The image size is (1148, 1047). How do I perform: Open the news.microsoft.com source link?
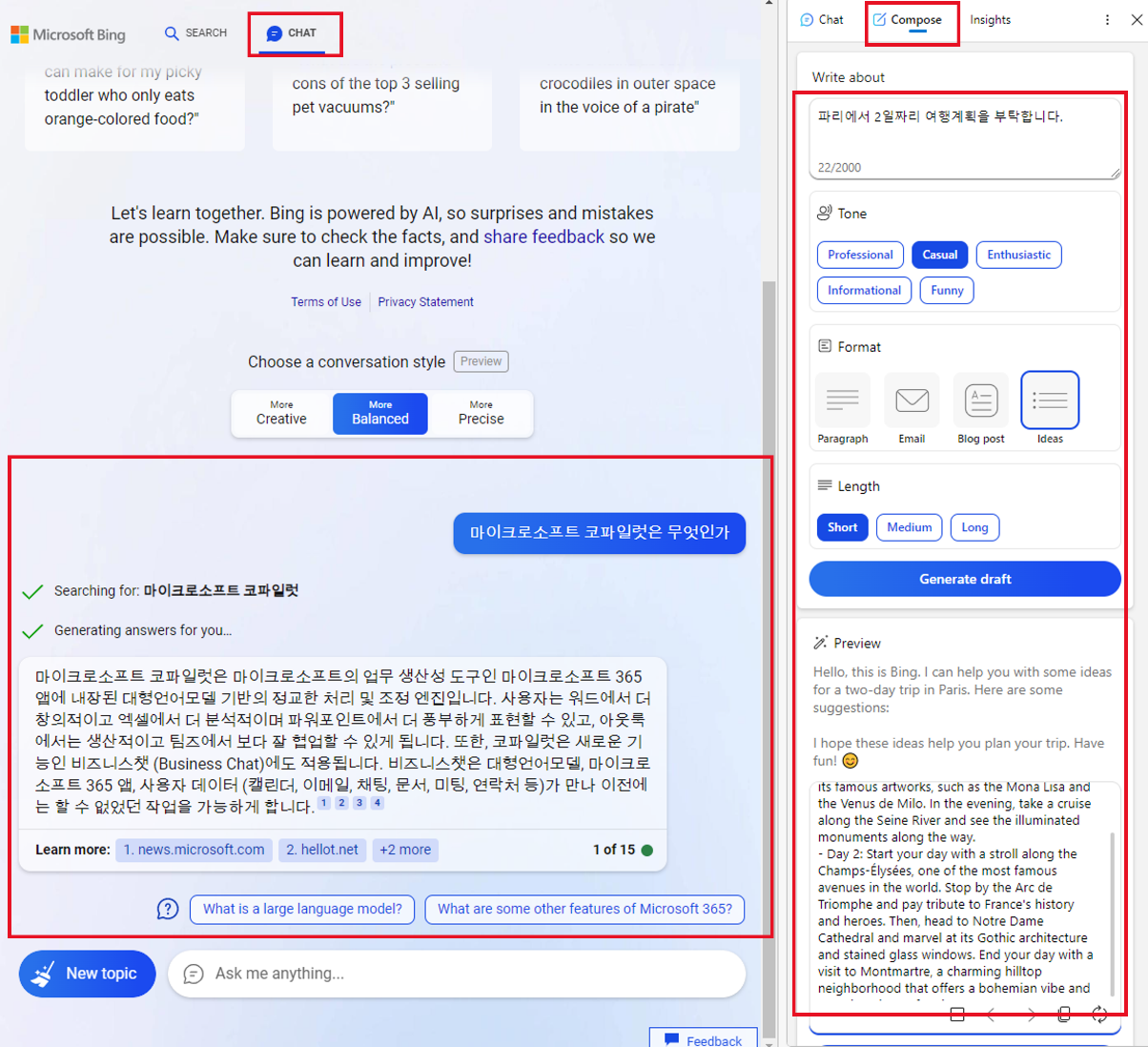point(194,850)
